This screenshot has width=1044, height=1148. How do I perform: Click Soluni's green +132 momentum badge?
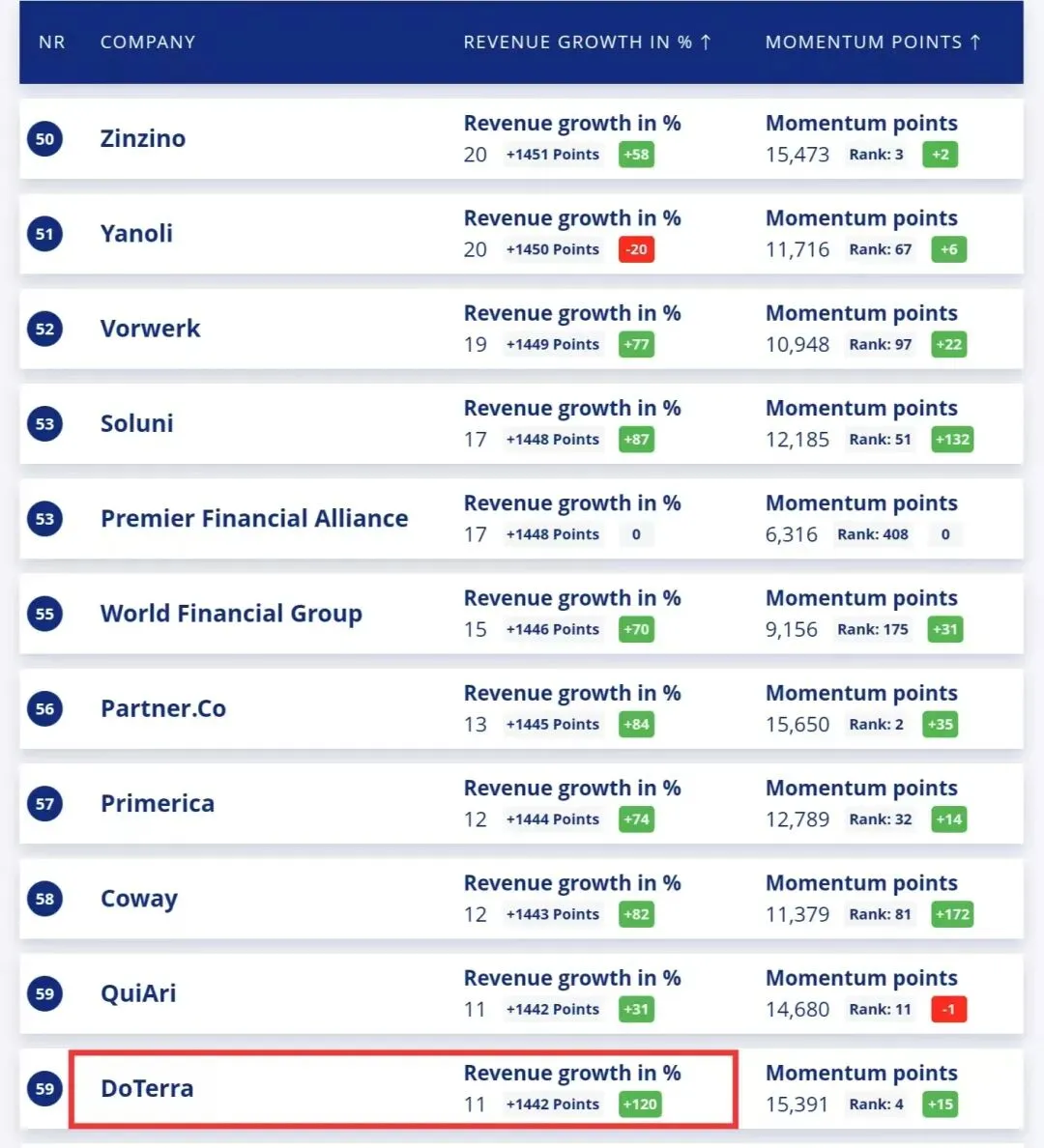pos(952,440)
